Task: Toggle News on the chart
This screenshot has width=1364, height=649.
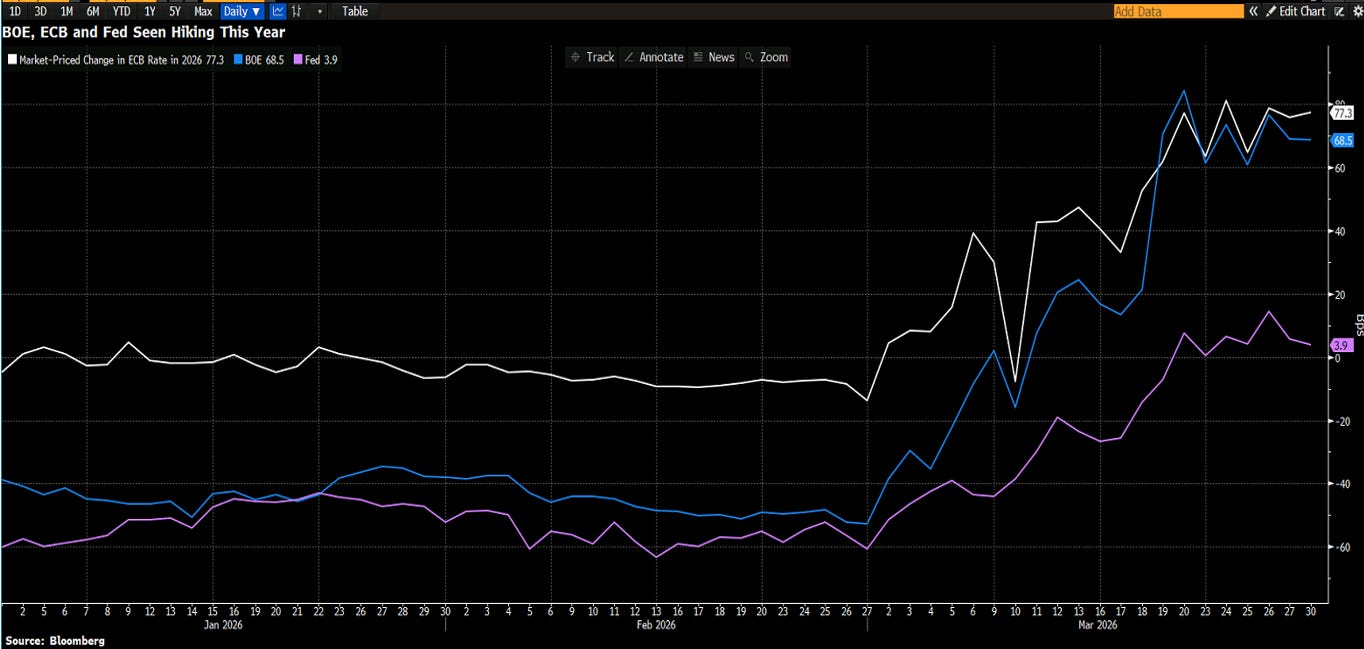Action: [714, 57]
